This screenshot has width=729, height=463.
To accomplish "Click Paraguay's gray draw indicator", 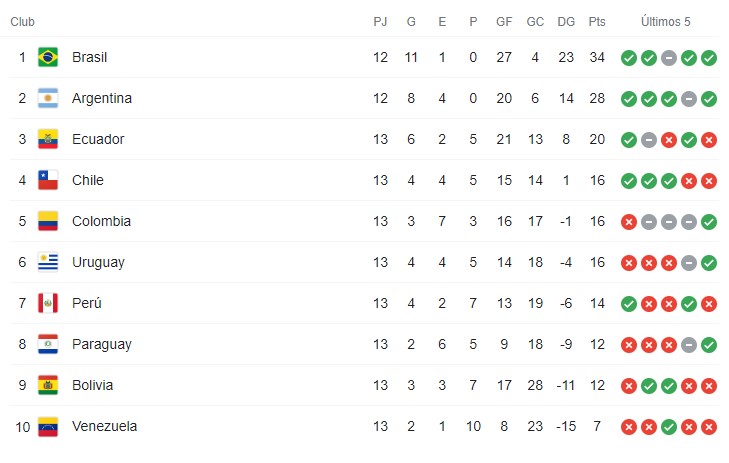I will pos(689,344).
